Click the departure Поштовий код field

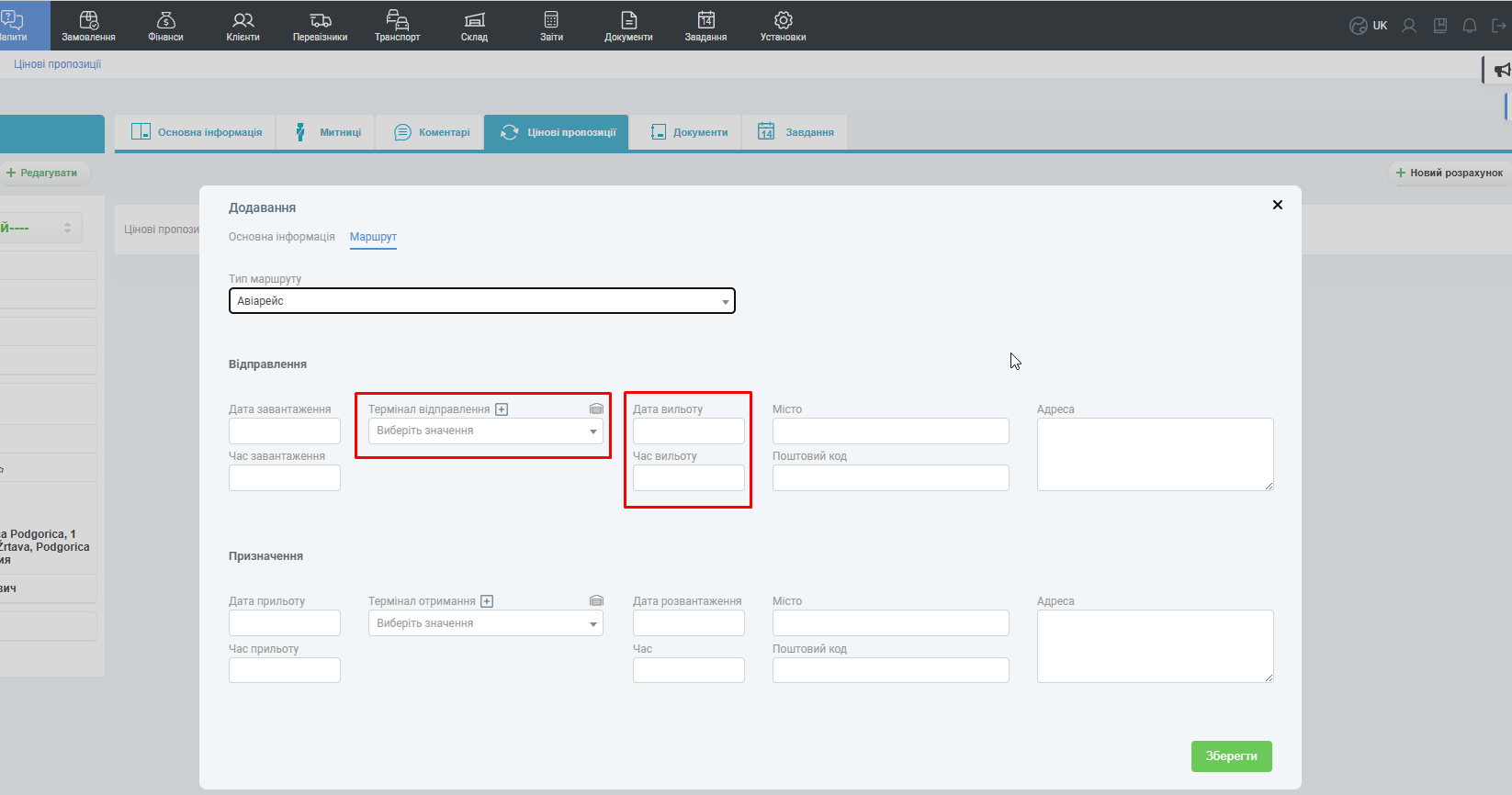pos(891,478)
